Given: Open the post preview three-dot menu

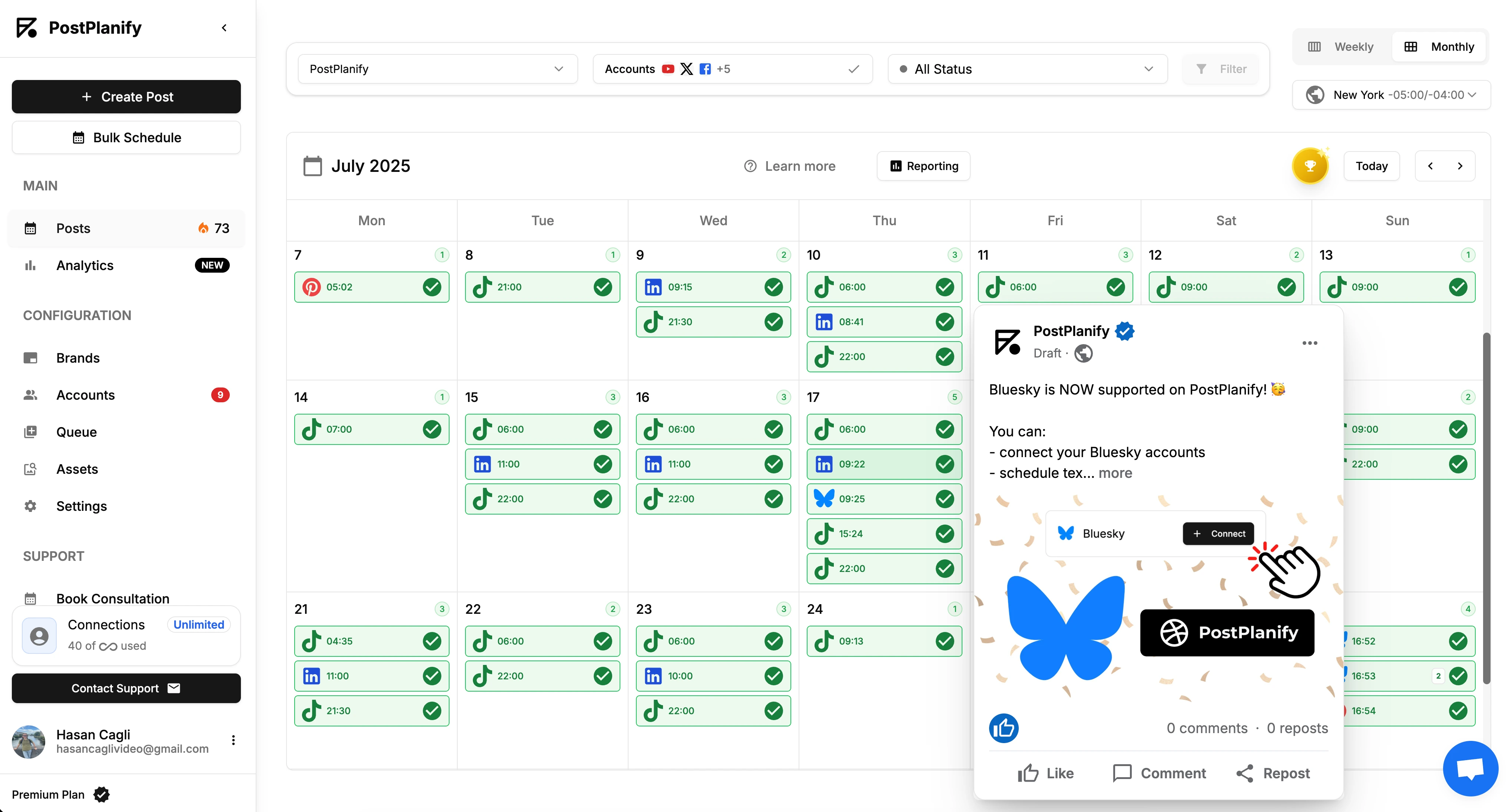Looking at the screenshot, I should [x=1310, y=343].
